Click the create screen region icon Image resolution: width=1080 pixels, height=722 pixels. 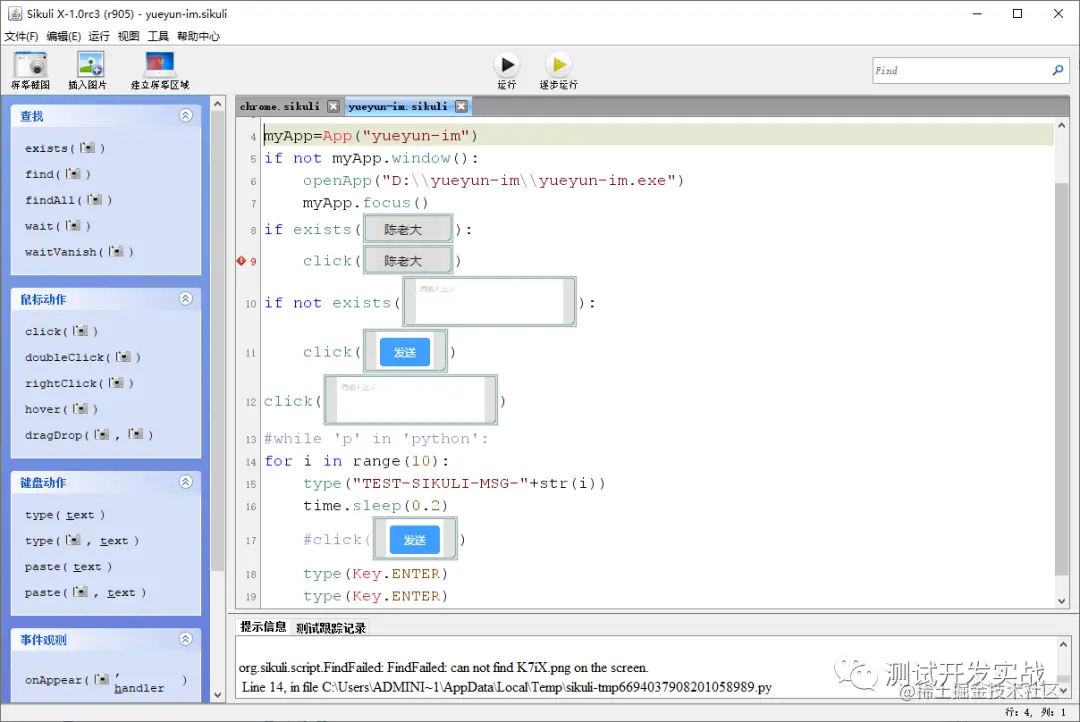tap(160, 65)
